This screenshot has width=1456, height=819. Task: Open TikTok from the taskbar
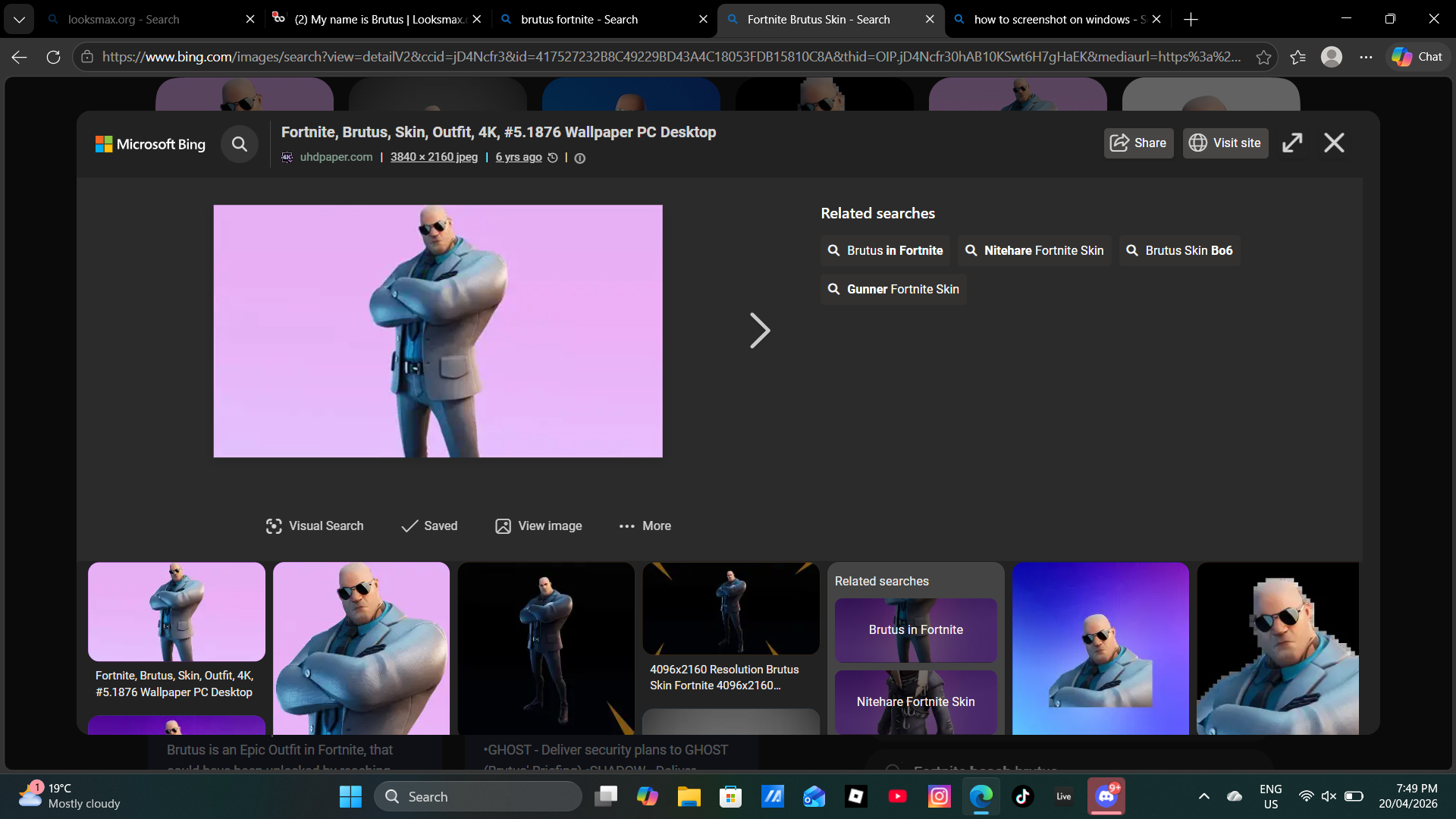[1022, 796]
